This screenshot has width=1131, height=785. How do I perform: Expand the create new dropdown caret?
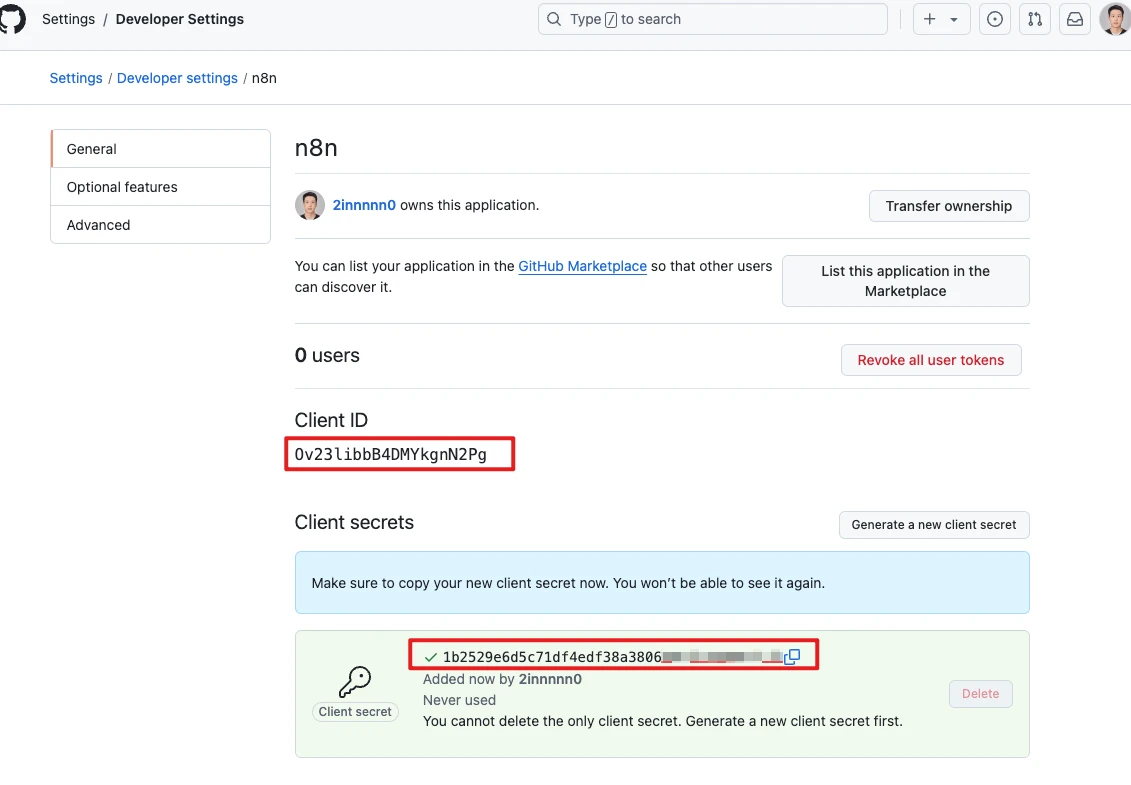(x=954, y=19)
